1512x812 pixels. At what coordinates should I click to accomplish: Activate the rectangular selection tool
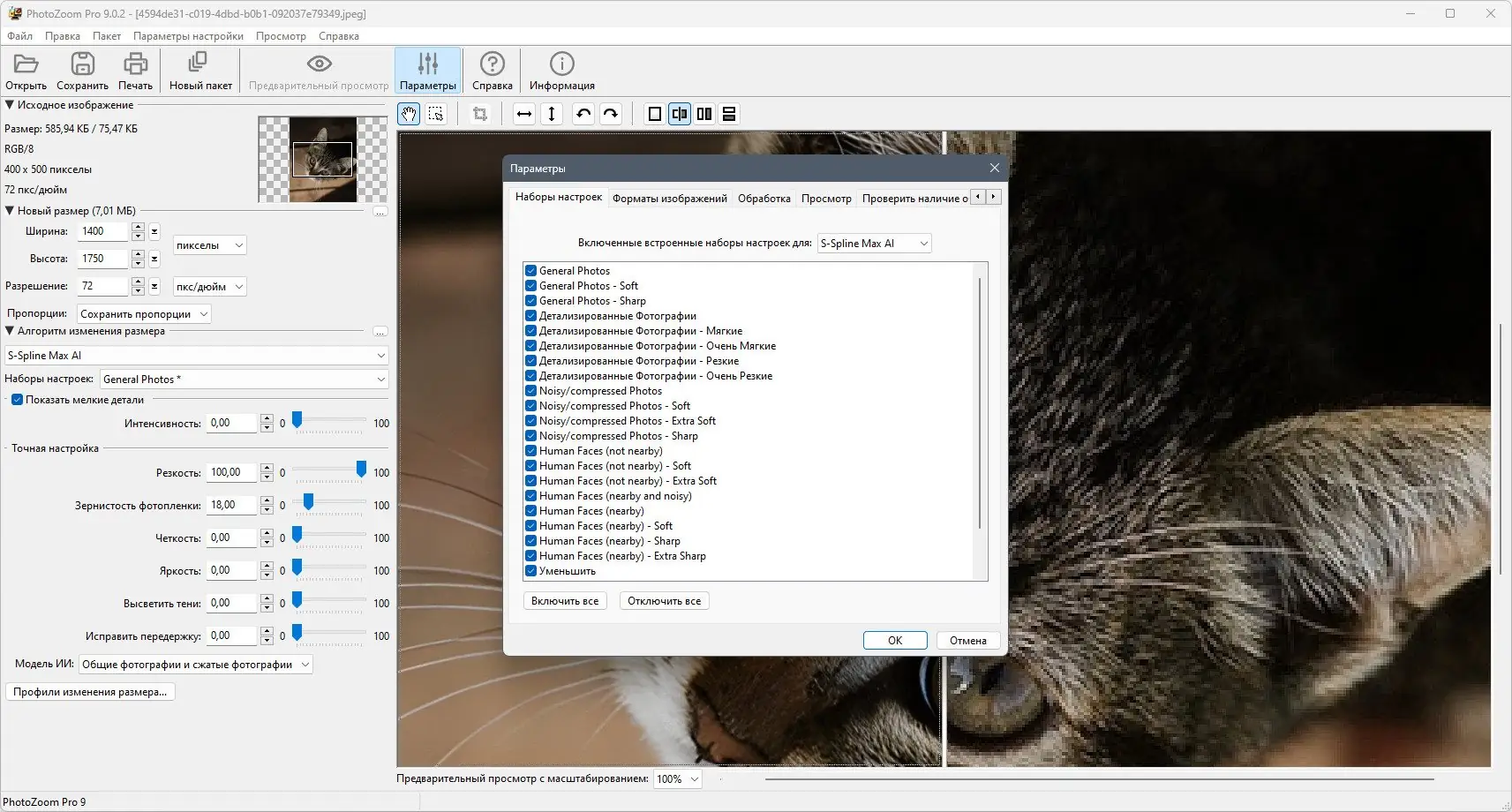[x=436, y=113]
